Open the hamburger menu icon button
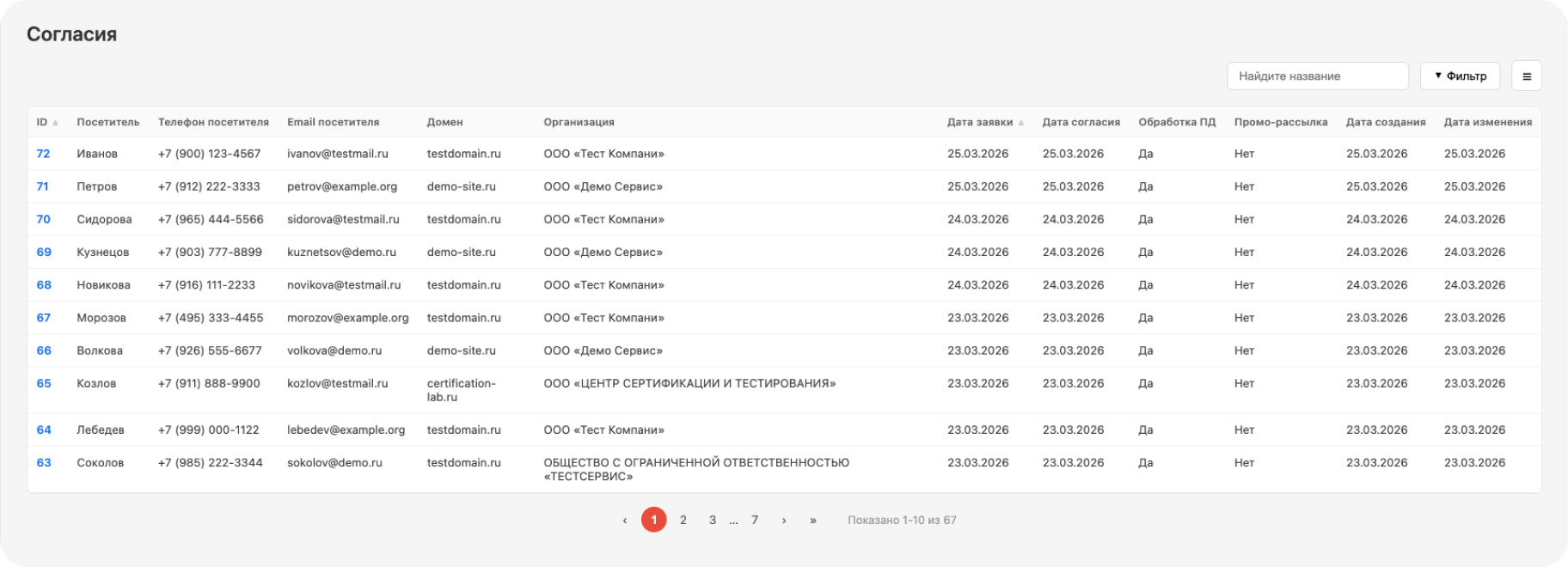Image resolution: width=1568 pixels, height=567 pixels. 1526,76
